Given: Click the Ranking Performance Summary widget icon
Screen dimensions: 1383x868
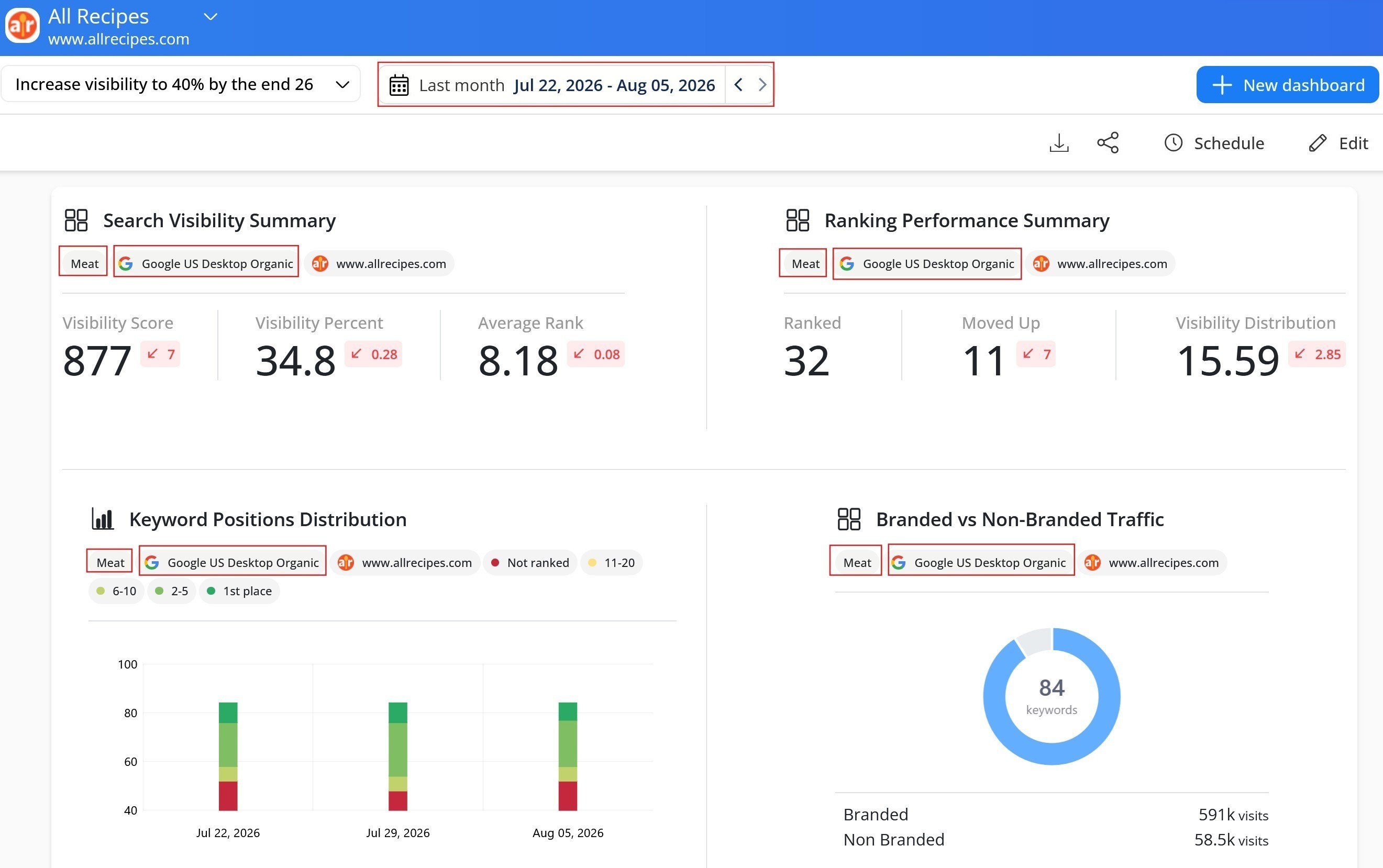Looking at the screenshot, I should point(797,220).
